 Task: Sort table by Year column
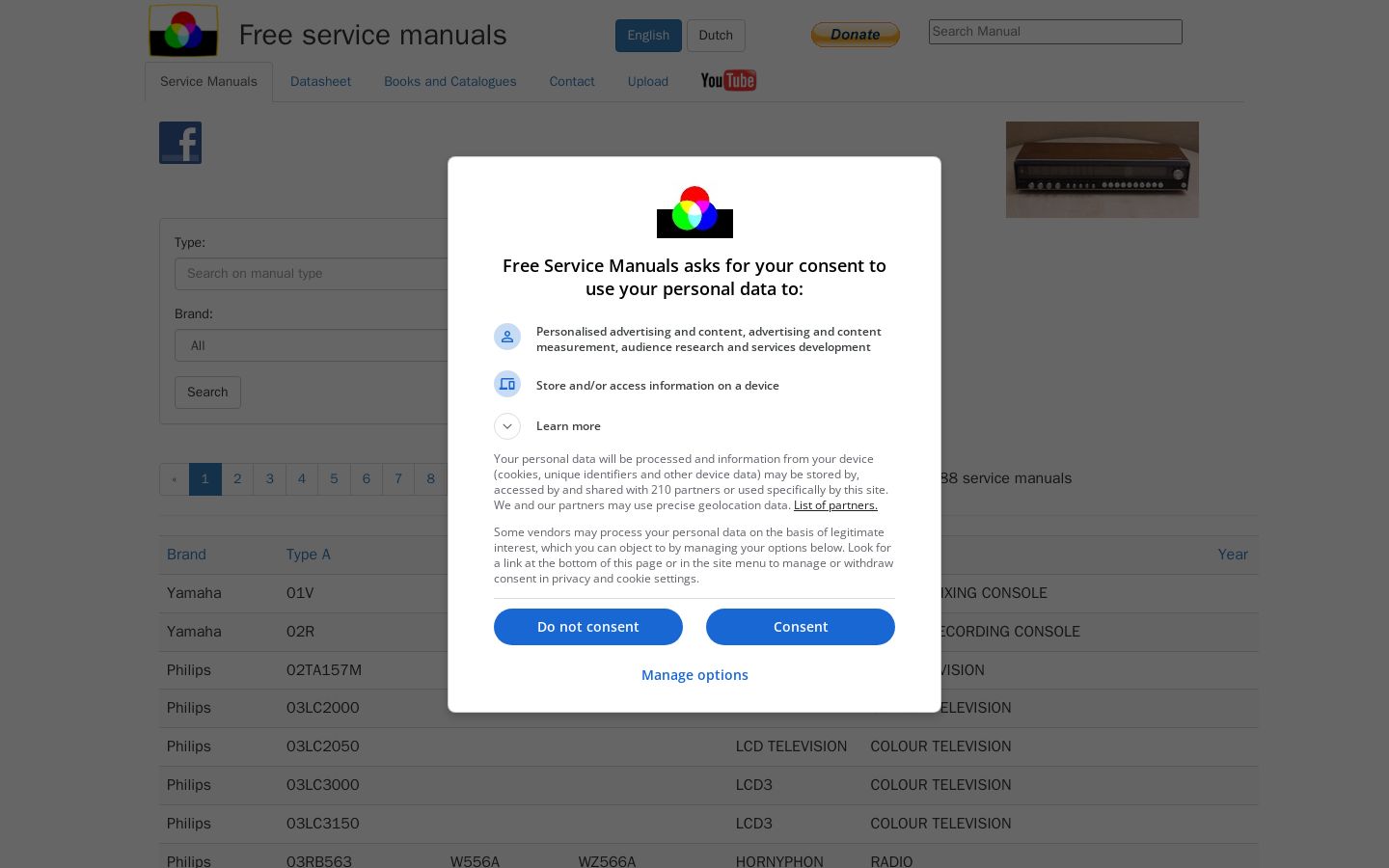pos(1233,555)
